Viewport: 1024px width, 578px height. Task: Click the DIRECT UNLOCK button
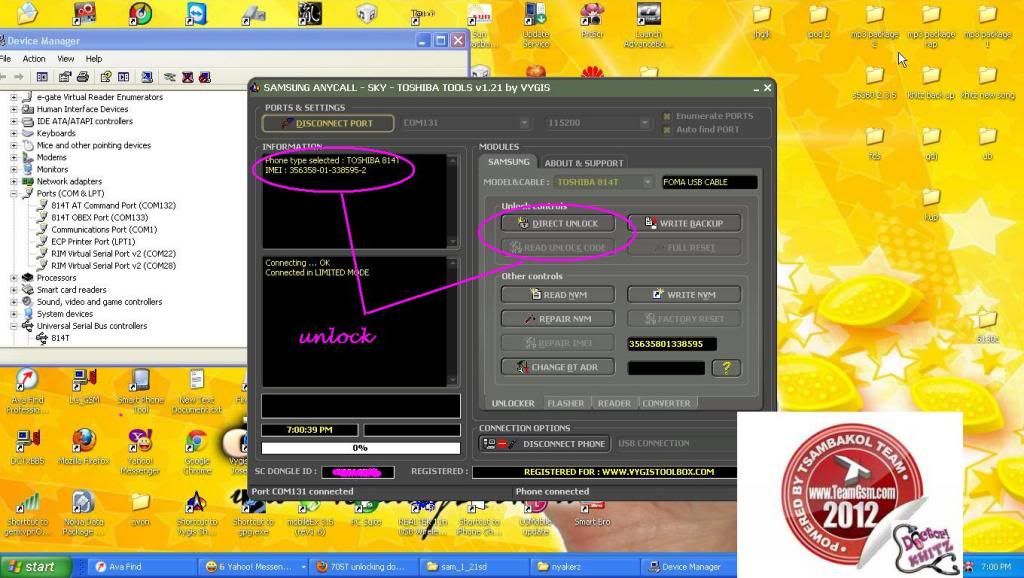coord(558,223)
